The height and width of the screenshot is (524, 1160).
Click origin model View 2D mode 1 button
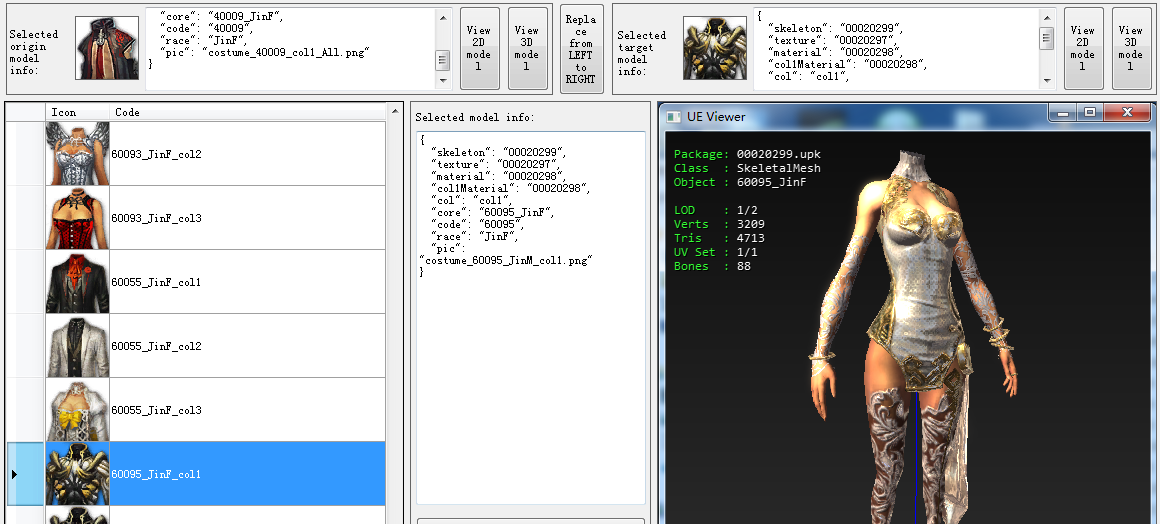click(x=479, y=49)
